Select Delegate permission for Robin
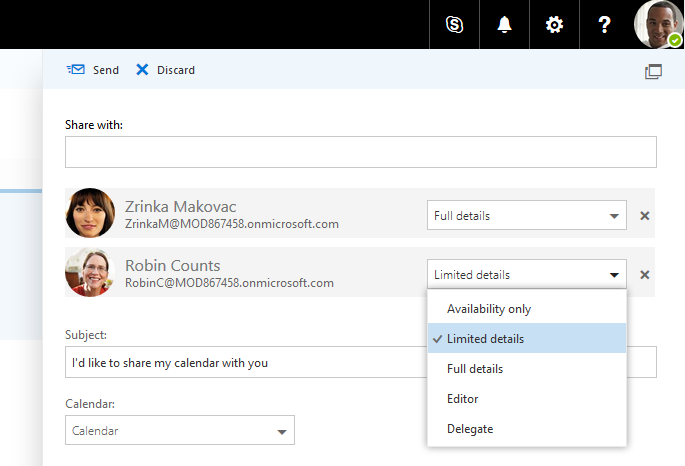Image resolution: width=685 pixels, height=466 pixels. [x=526, y=429]
